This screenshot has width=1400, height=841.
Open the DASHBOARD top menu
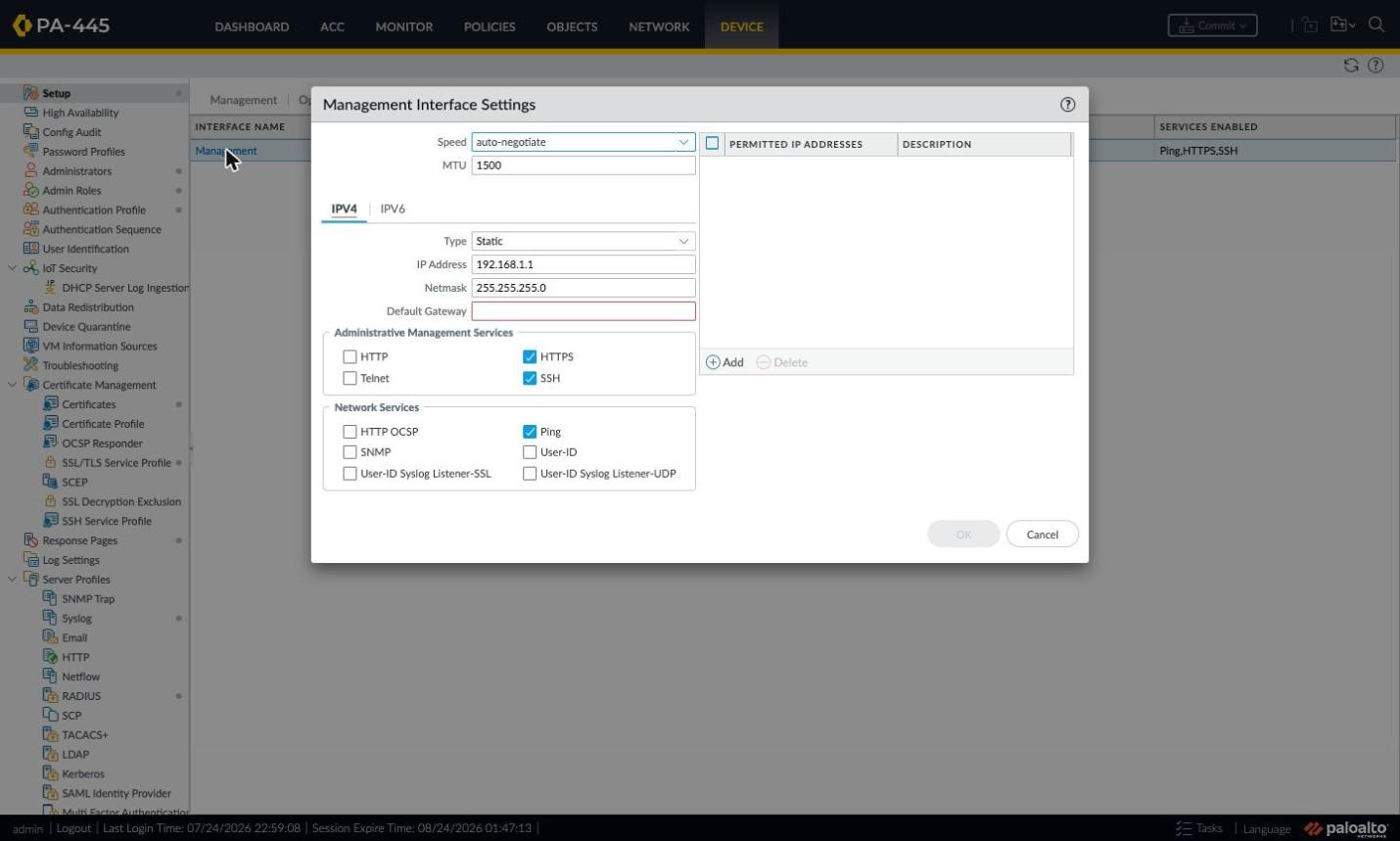pyautogui.click(x=252, y=26)
